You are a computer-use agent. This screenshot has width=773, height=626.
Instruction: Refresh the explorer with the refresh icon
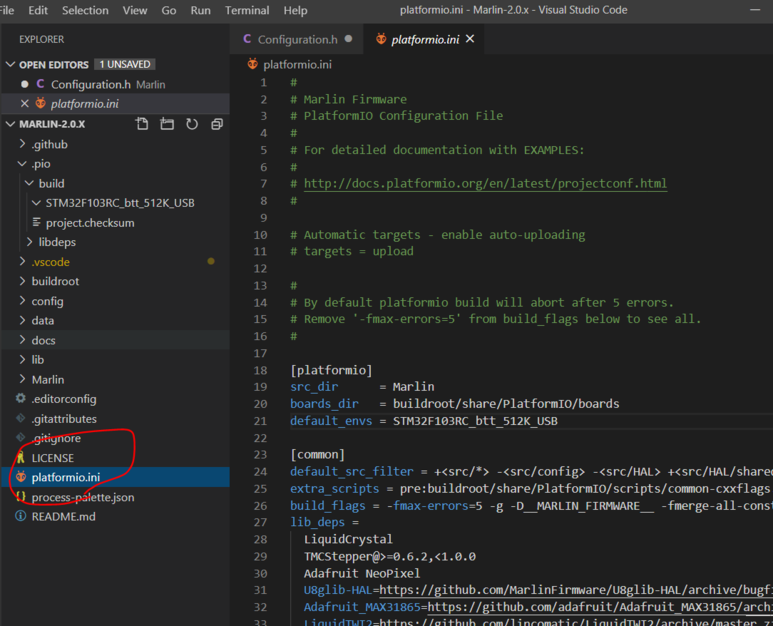pyautogui.click(x=192, y=124)
